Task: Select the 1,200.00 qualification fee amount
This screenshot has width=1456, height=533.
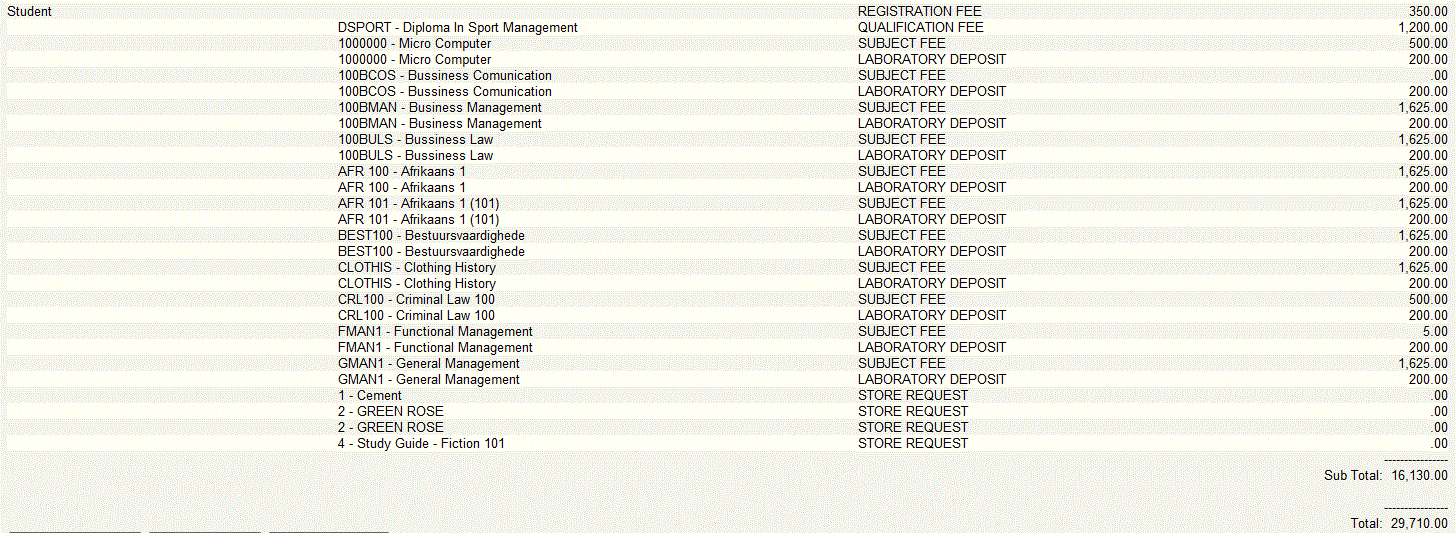Action: [x=1422, y=28]
